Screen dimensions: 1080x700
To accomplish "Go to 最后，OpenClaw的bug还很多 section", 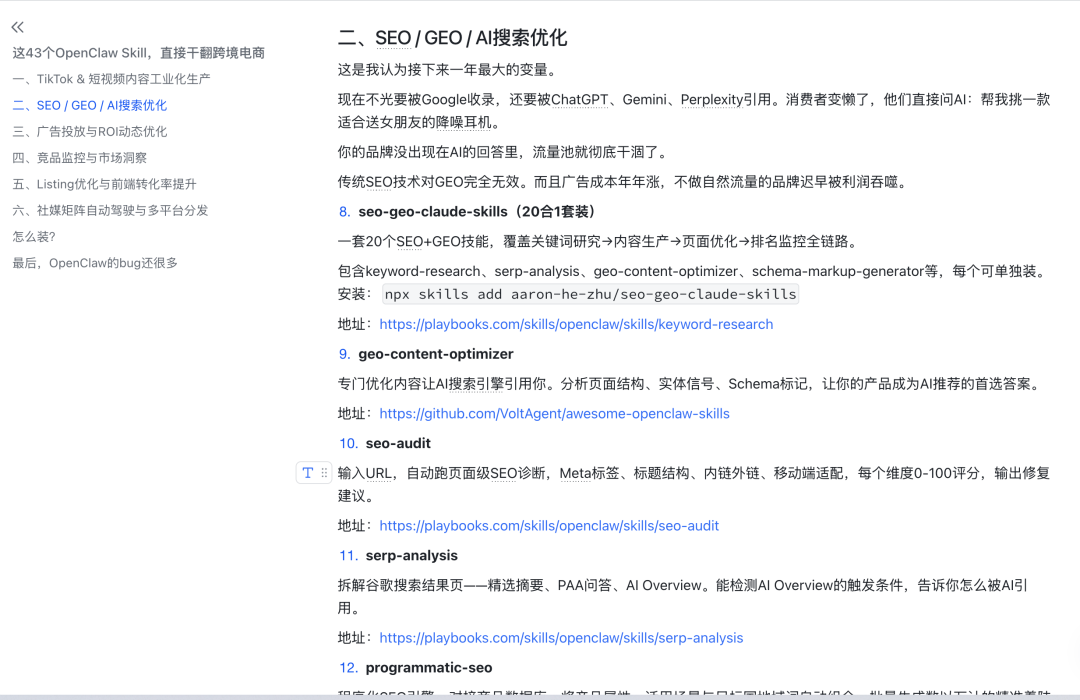I will point(95,262).
